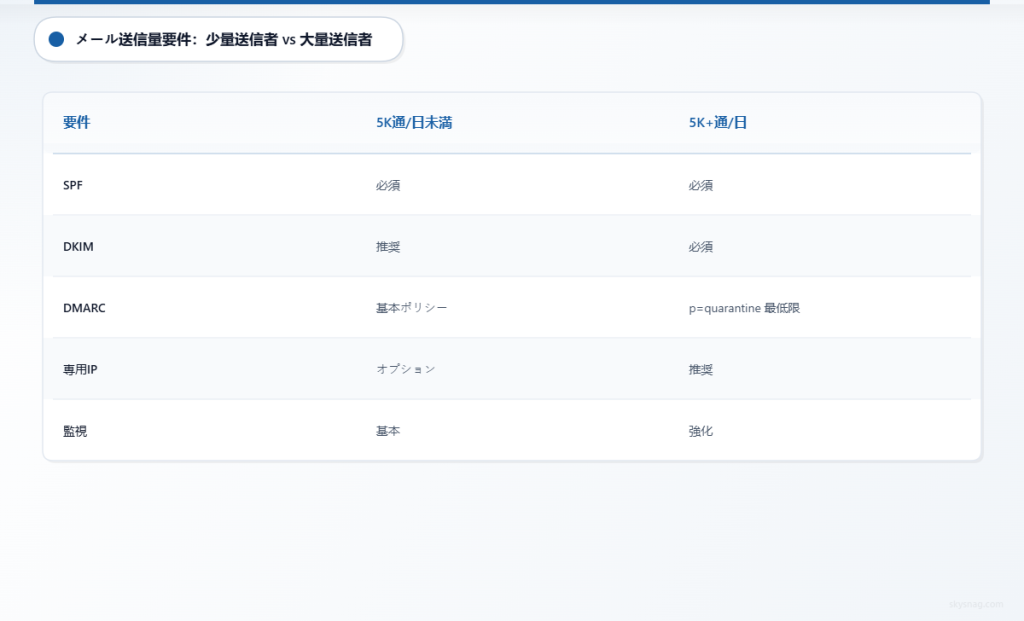The height and width of the screenshot is (621, 1024).
Task: Click the blue bar at the top
Action: click(x=512, y=3)
